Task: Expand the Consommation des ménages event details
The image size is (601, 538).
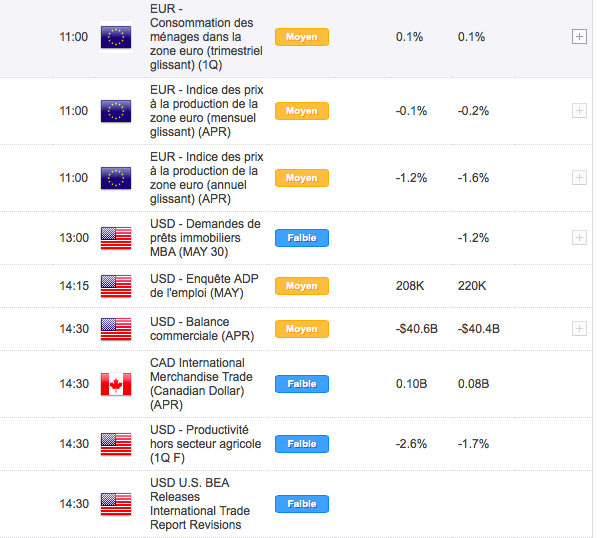Action: 578,37
